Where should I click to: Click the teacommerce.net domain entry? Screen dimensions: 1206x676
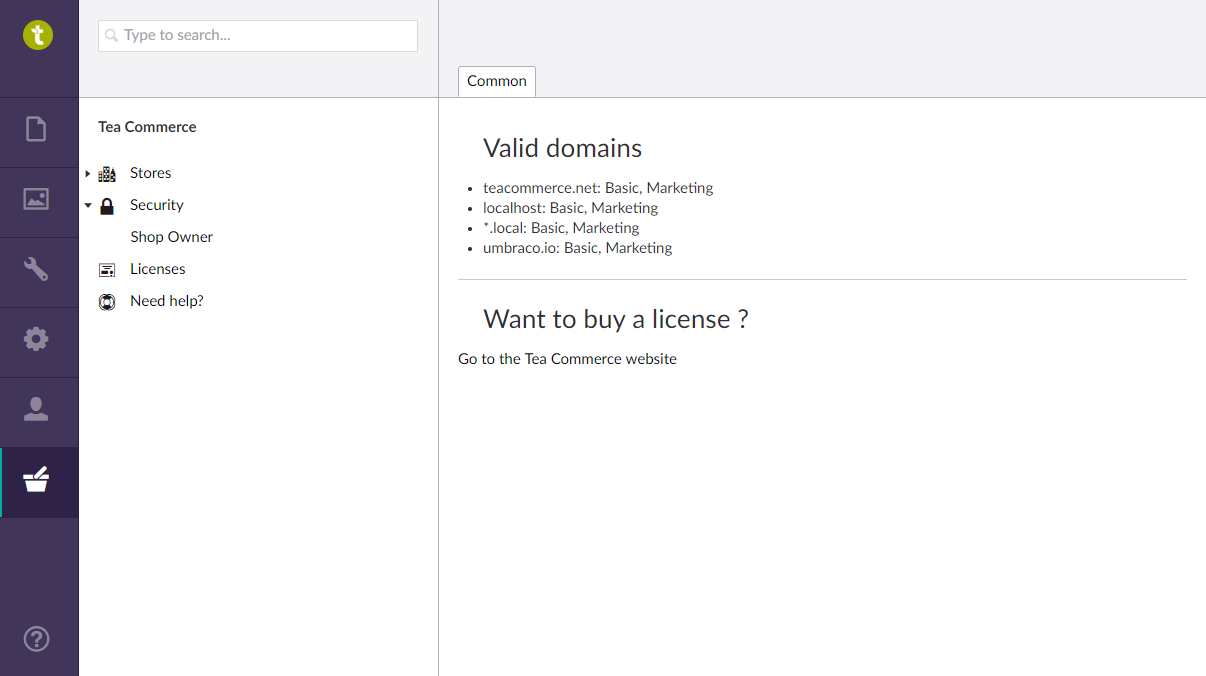(598, 188)
